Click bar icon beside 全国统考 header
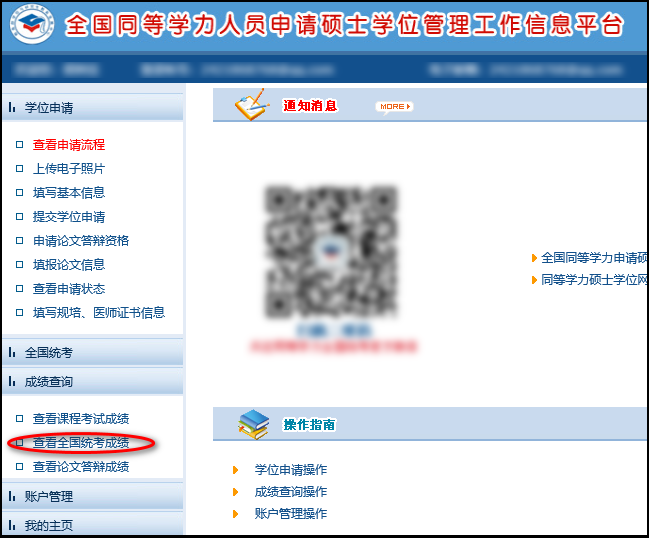Image resolution: width=649 pixels, height=538 pixels. tap(12, 353)
